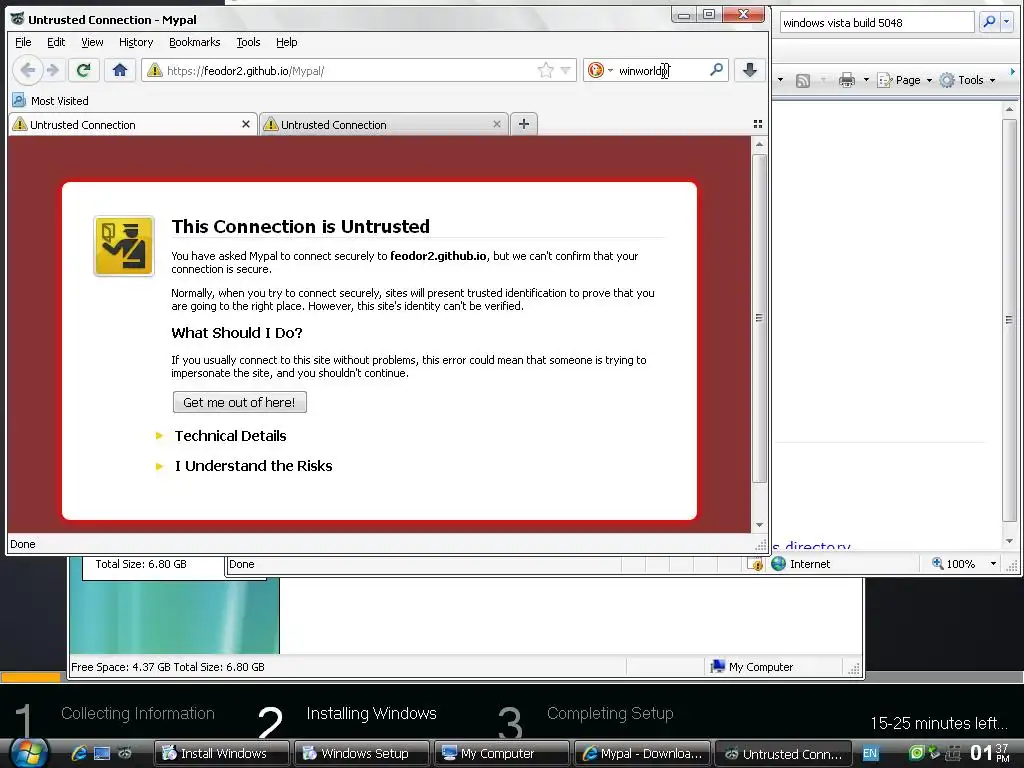Click the Internet Explorer search magnifier button
Viewport: 1024px width, 768px height.
(989, 22)
